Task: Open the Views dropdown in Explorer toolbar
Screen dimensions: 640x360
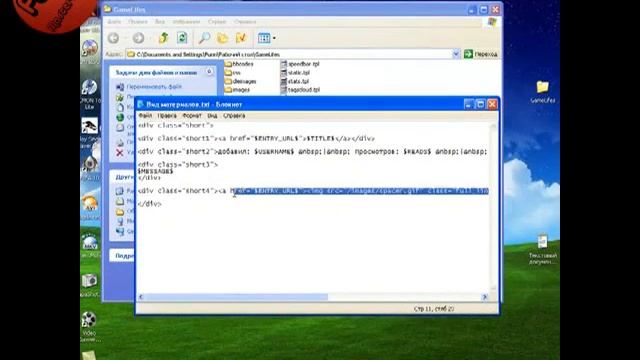Action: coord(267,38)
